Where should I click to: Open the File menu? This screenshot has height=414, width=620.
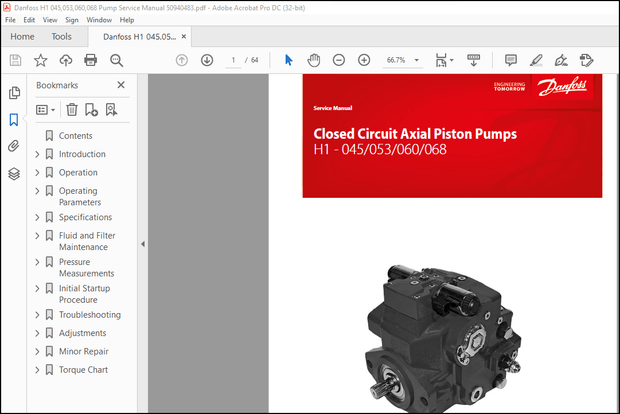[10, 20]
